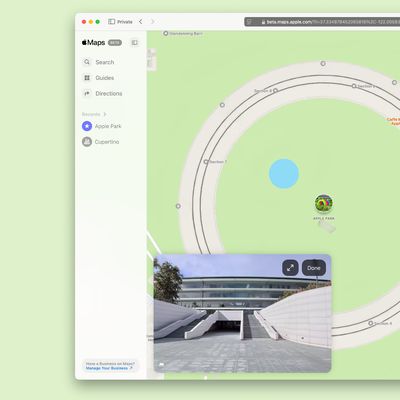This screenshot has width=400, height=400.
Task: Collapse the Maps sidebar panel icon
Action: click(135, 42)
